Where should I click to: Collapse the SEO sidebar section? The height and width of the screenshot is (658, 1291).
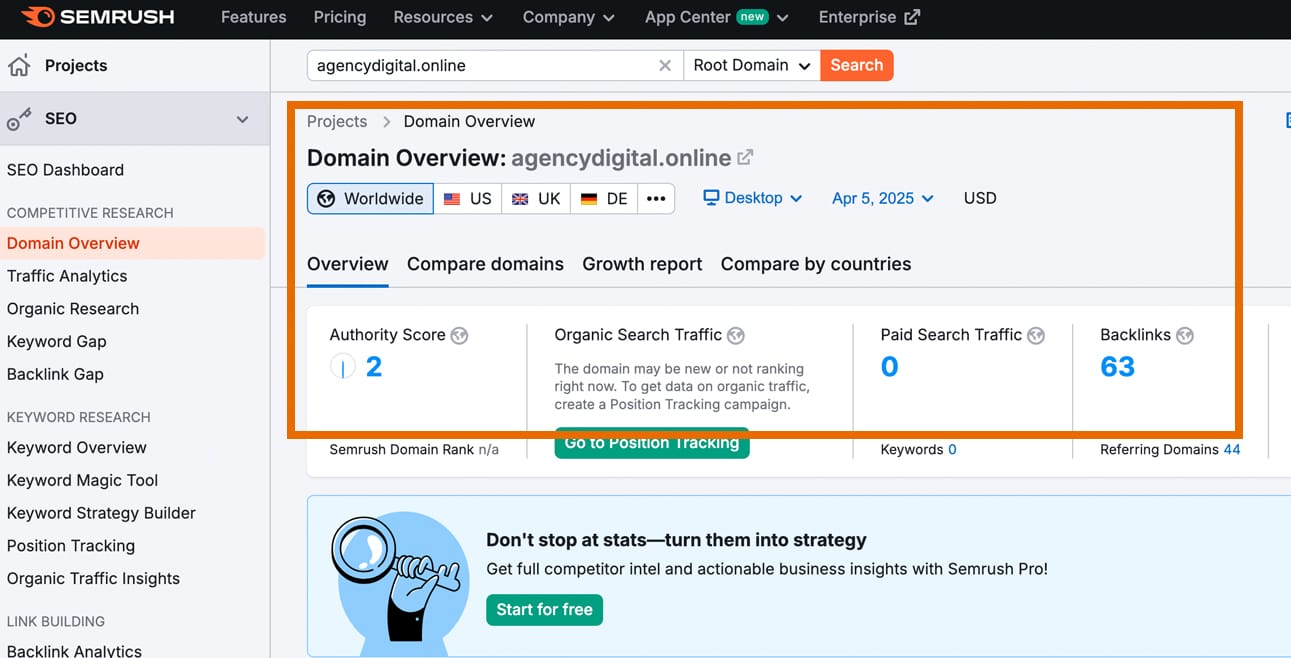(242, 119)
